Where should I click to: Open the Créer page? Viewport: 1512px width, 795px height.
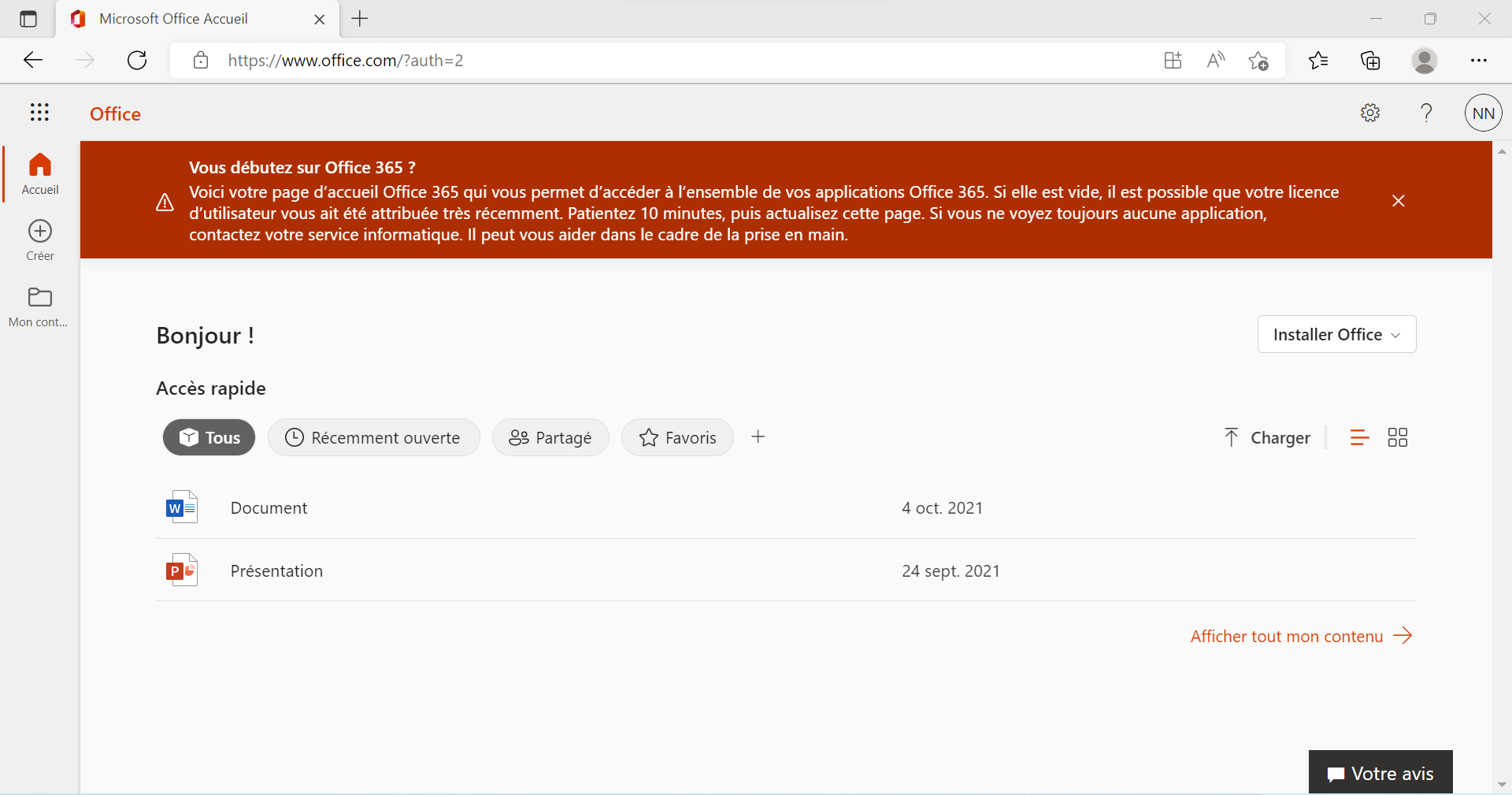40,240
